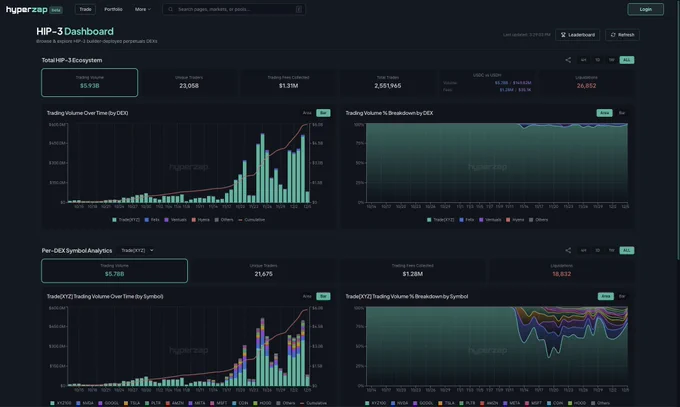680x407 pixels.
Task: Focus the search pages, markets or pools field
Action: point(234,9)
